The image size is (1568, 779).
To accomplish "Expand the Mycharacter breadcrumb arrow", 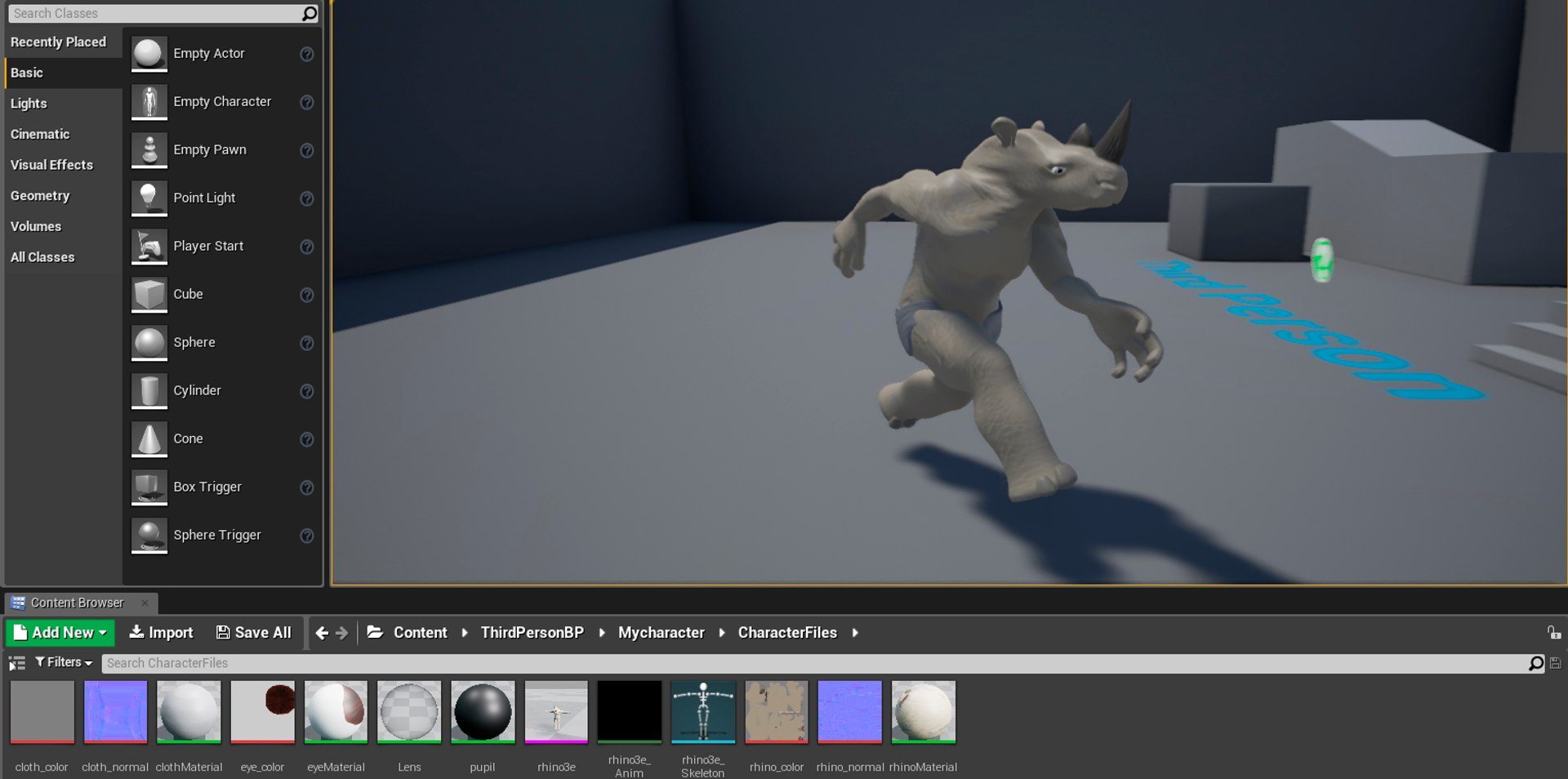I will click(722, 633).
